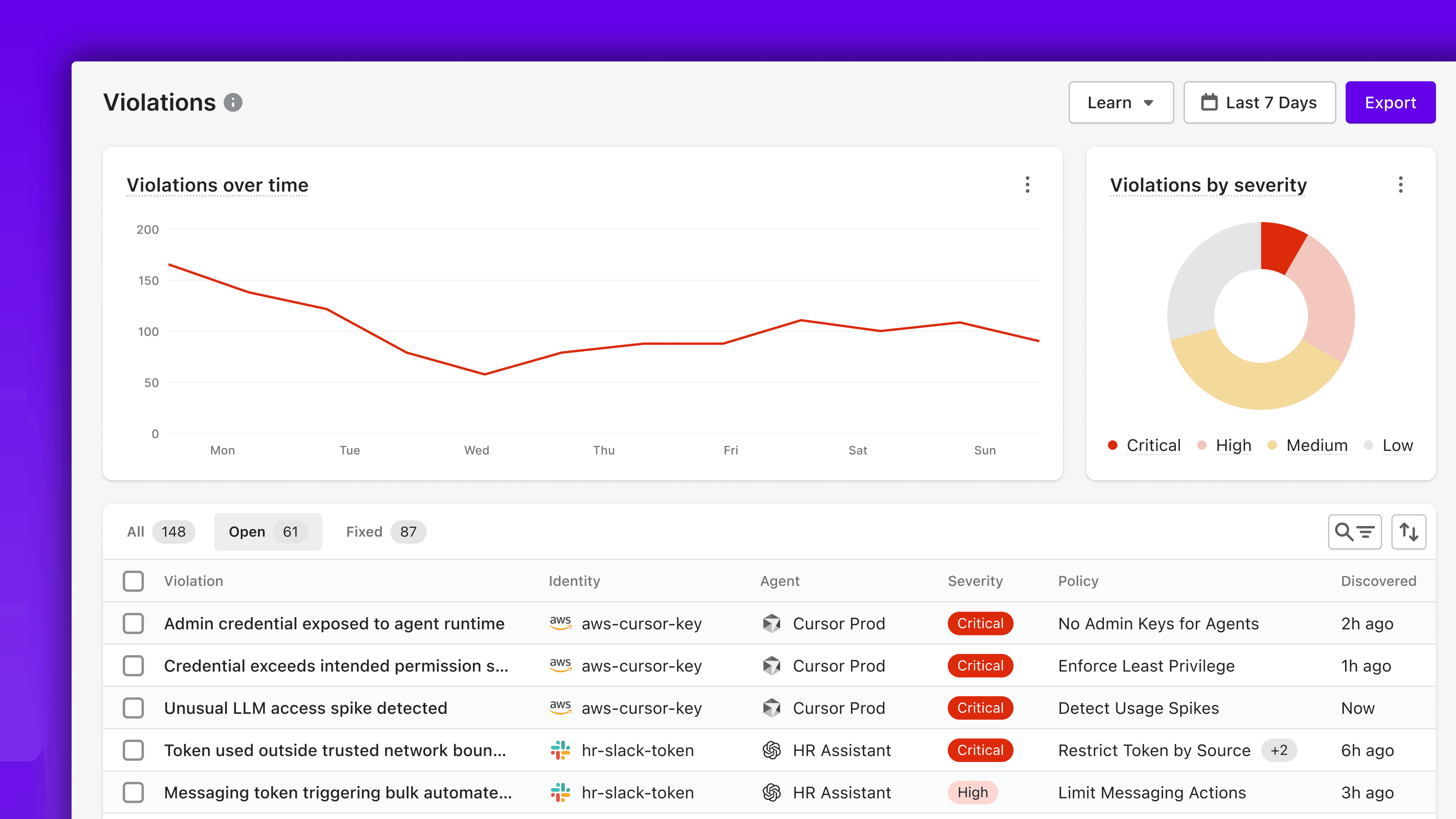Click the High legend dot
Screen dimensions: 1456x819
(x=1202, y=445)
